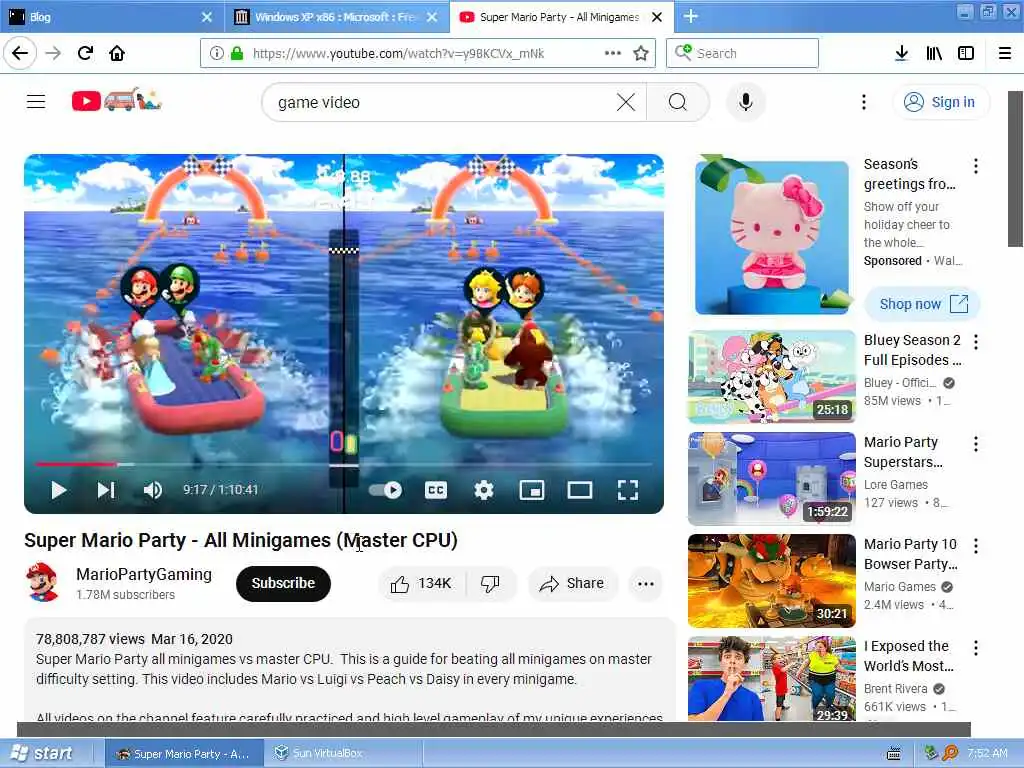The height and width of the screenshot is (768, 1024).
Task: Dislike the video
Action: click(x=490, y=583)
